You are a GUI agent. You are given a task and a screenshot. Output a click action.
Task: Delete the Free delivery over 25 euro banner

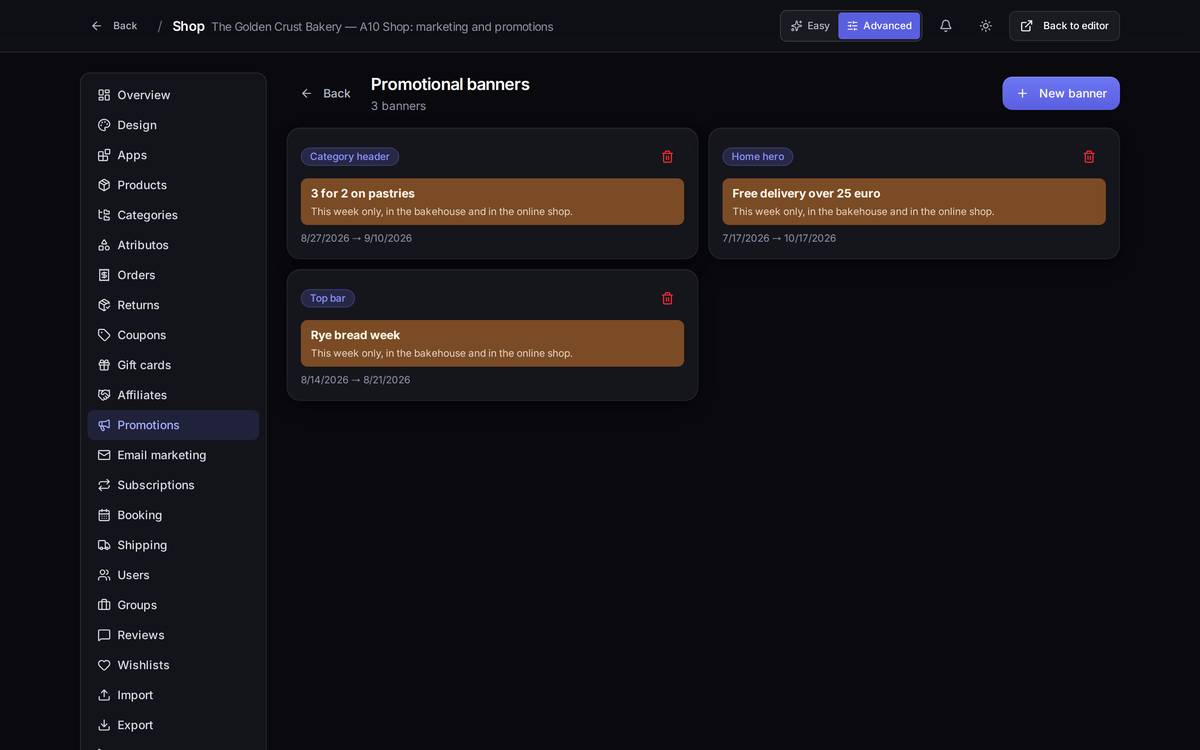(1089, 157)
